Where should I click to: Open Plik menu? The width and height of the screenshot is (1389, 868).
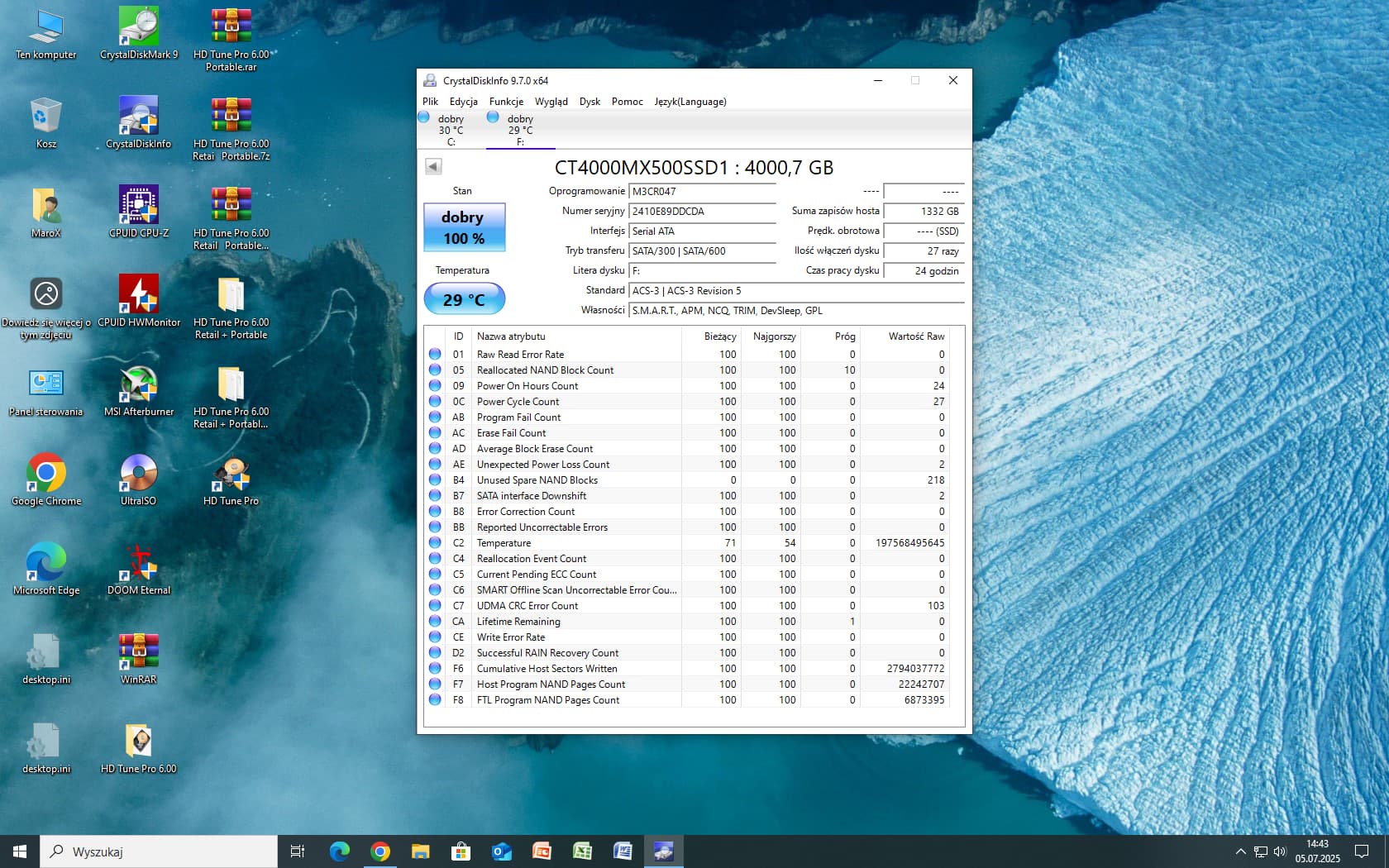tap(430, 102)
